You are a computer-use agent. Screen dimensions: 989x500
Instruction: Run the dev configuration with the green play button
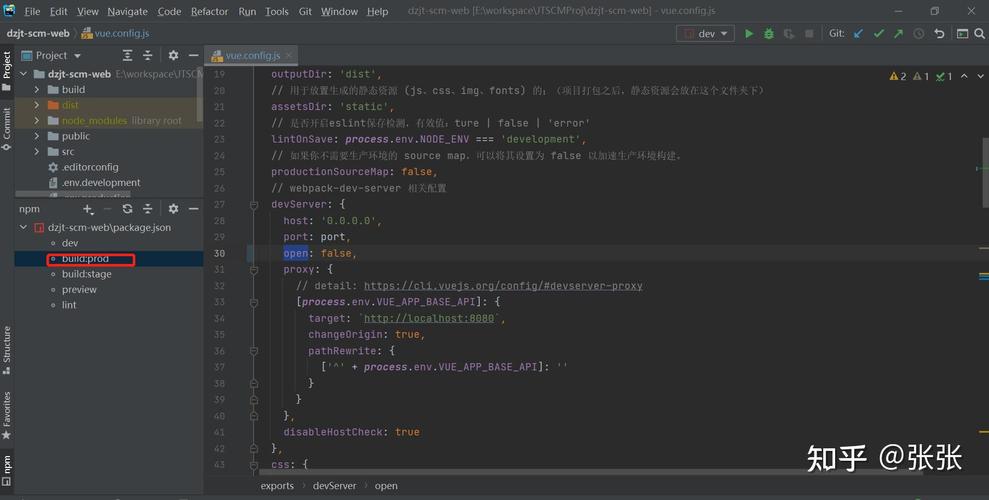click(748, 33)
